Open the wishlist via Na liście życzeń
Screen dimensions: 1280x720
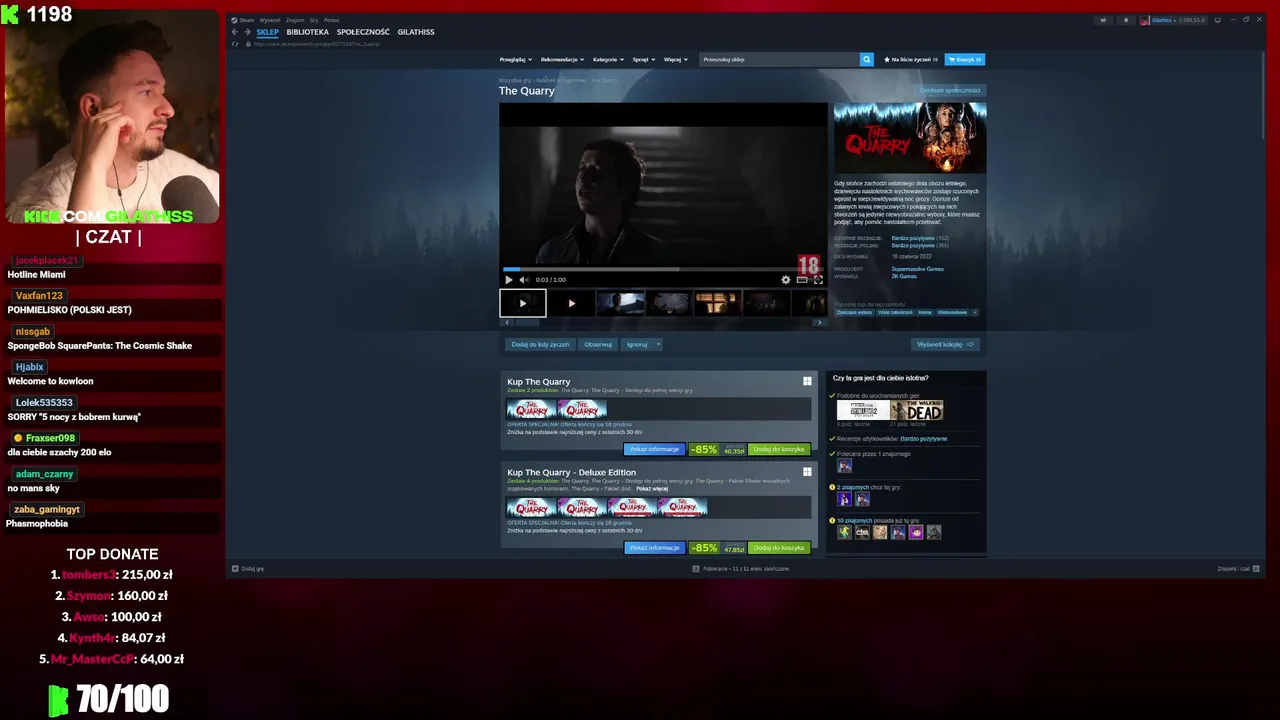[x=910, y=59]
